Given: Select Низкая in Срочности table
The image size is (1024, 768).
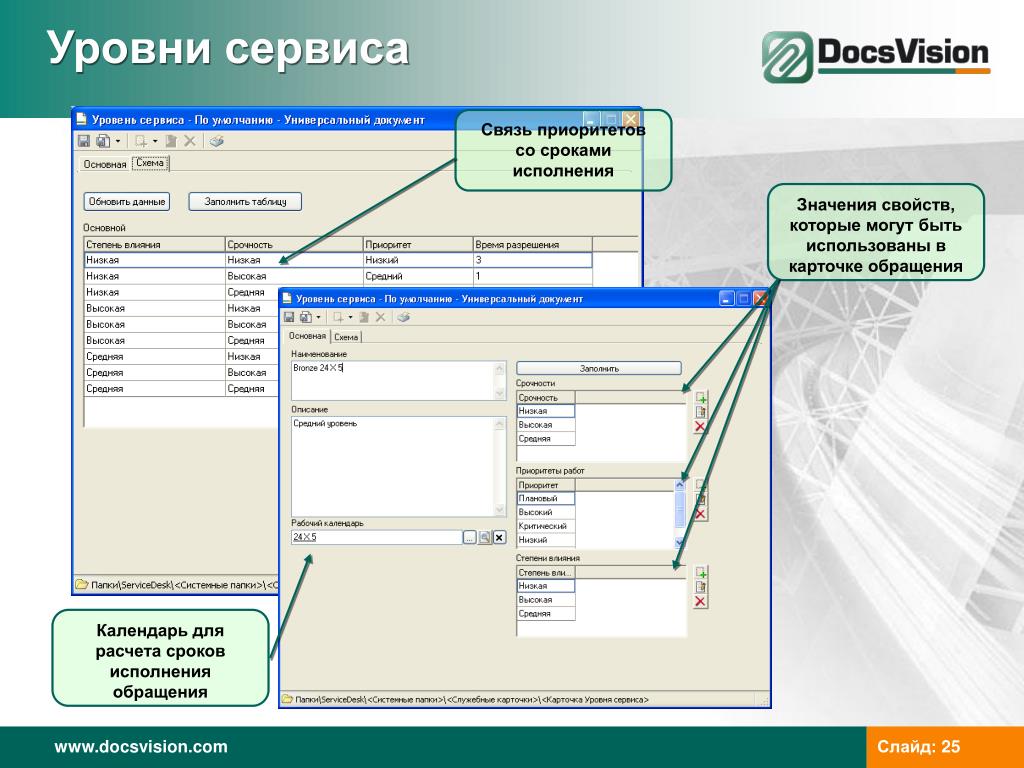Looking at the screenshot, I should click(546, 411).
